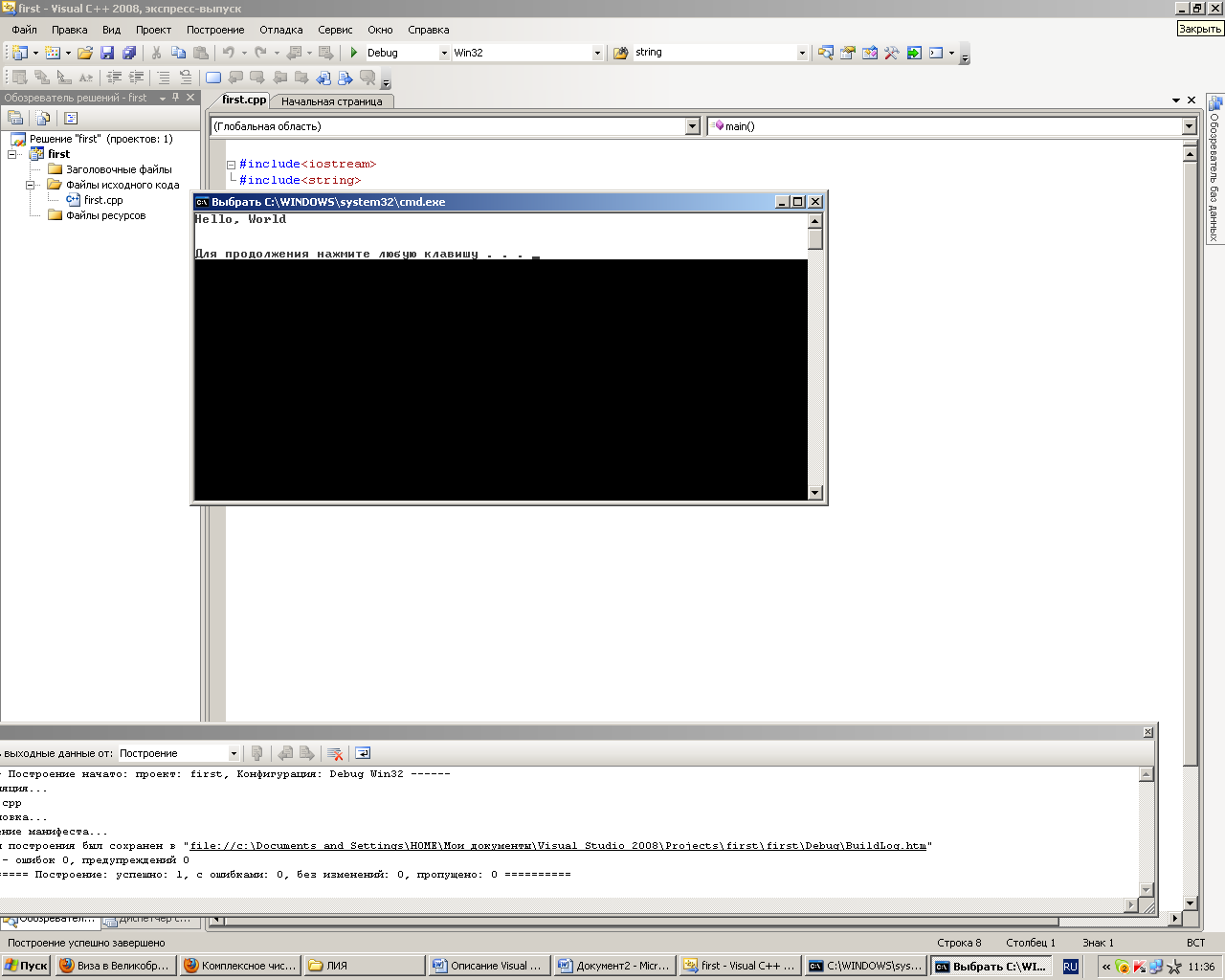Switch to the Начальная страница tab
Viewport: 1225px width, 980px height.
332,101
